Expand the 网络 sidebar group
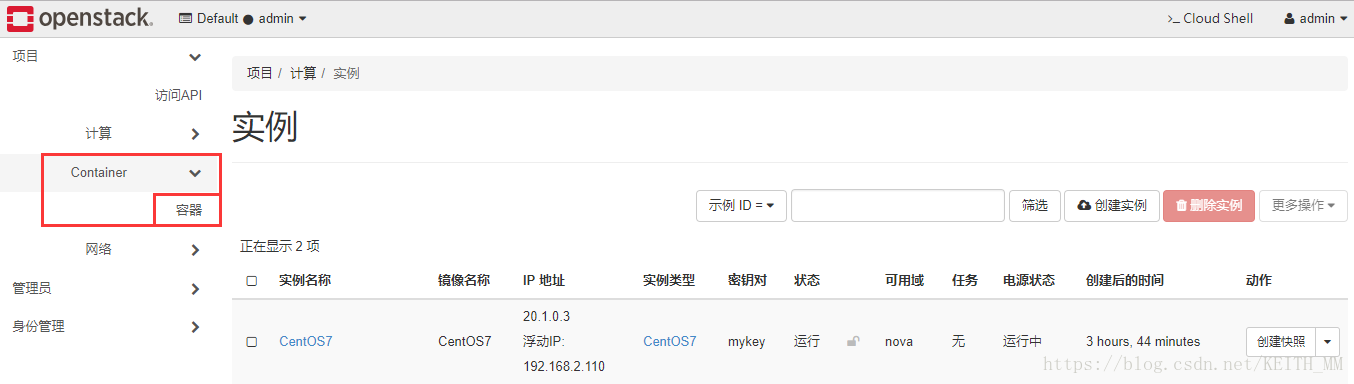Image resolution: width=1354 pixels, height=384 pixels. coord(195,250)
